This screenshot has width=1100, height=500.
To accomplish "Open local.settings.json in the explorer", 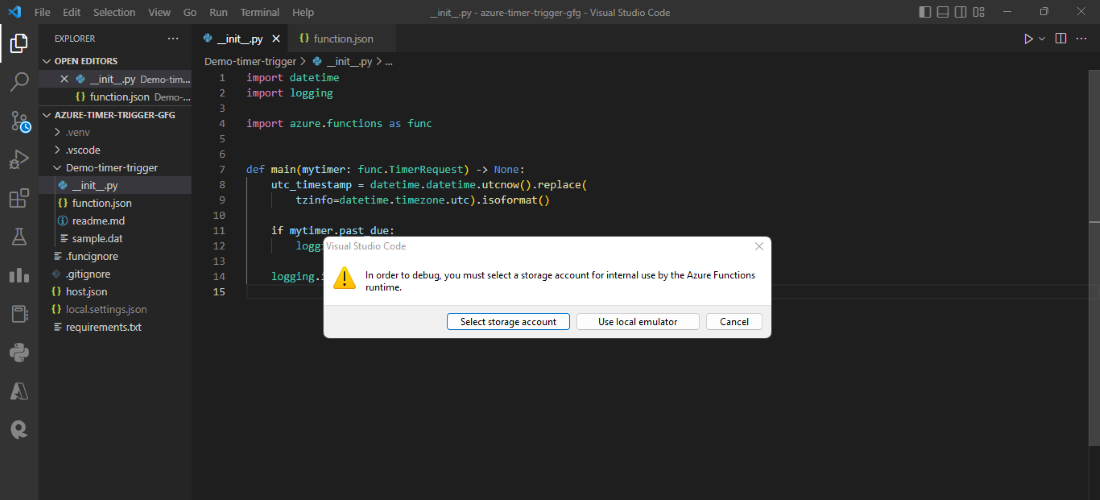I will click(115, 309).
